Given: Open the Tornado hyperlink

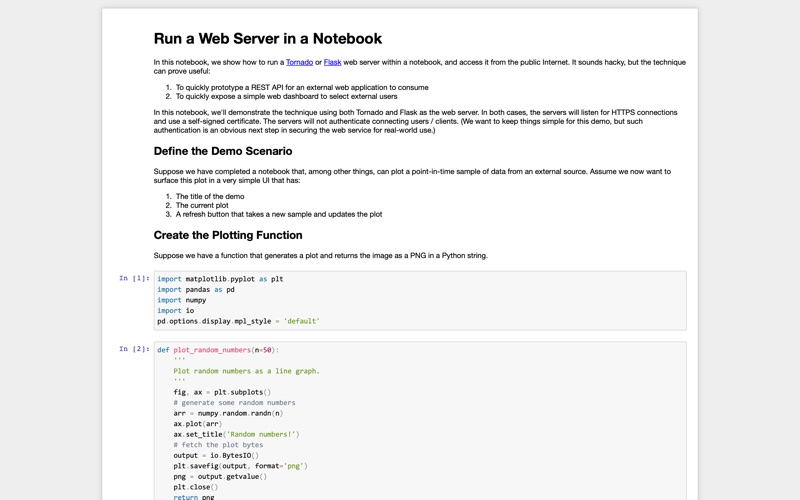Looking at the screenshot, I should 299,62.
